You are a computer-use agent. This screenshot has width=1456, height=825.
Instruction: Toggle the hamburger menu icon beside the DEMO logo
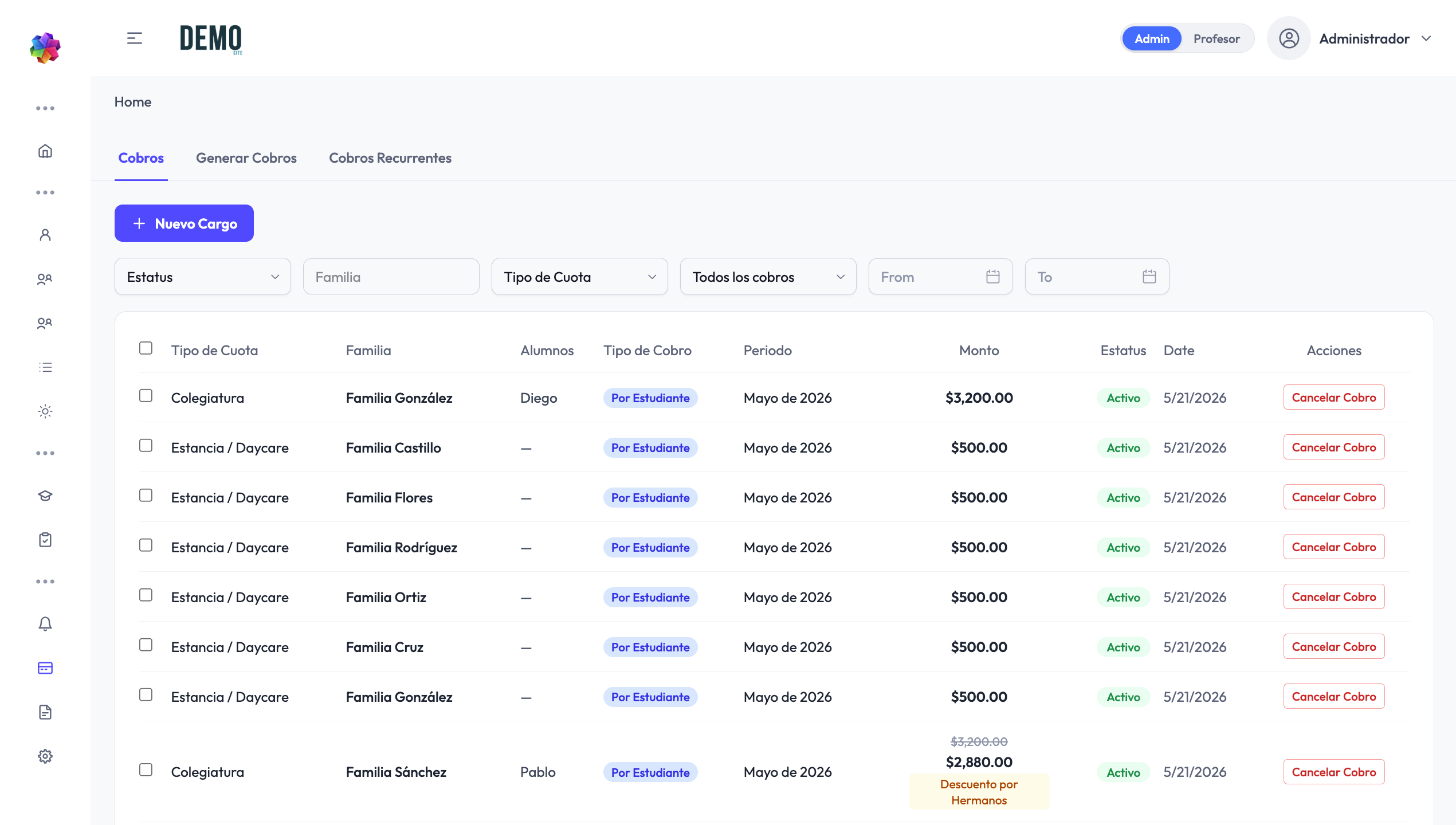[135, 38]
